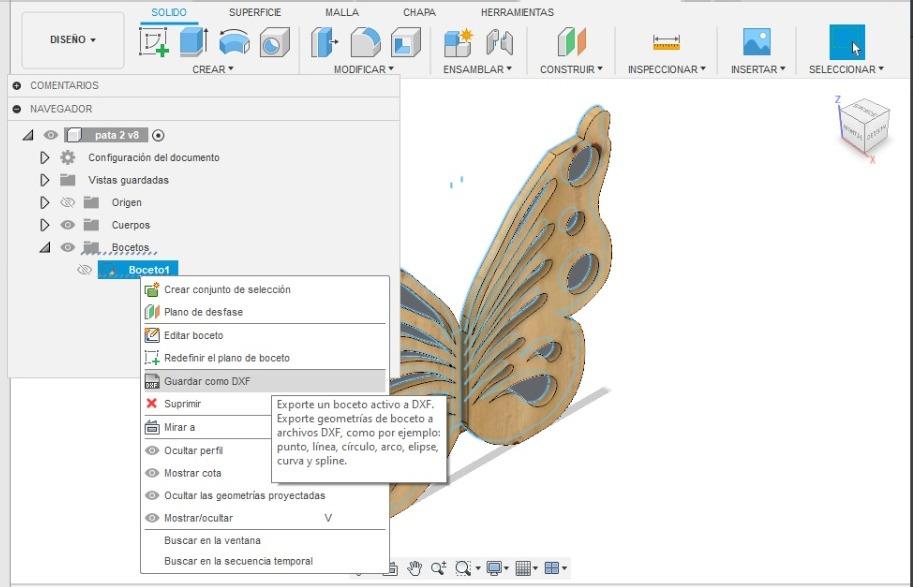The image size is (913, 587).
Task: Open the Viewports layout icon
Action: [x=555, y=568]
